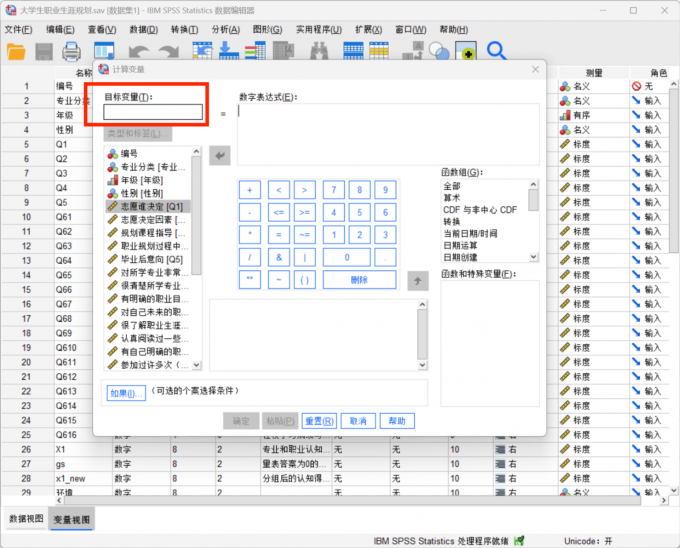
Task: Click the Go to case toolbar icon
Action: [202, 51]
